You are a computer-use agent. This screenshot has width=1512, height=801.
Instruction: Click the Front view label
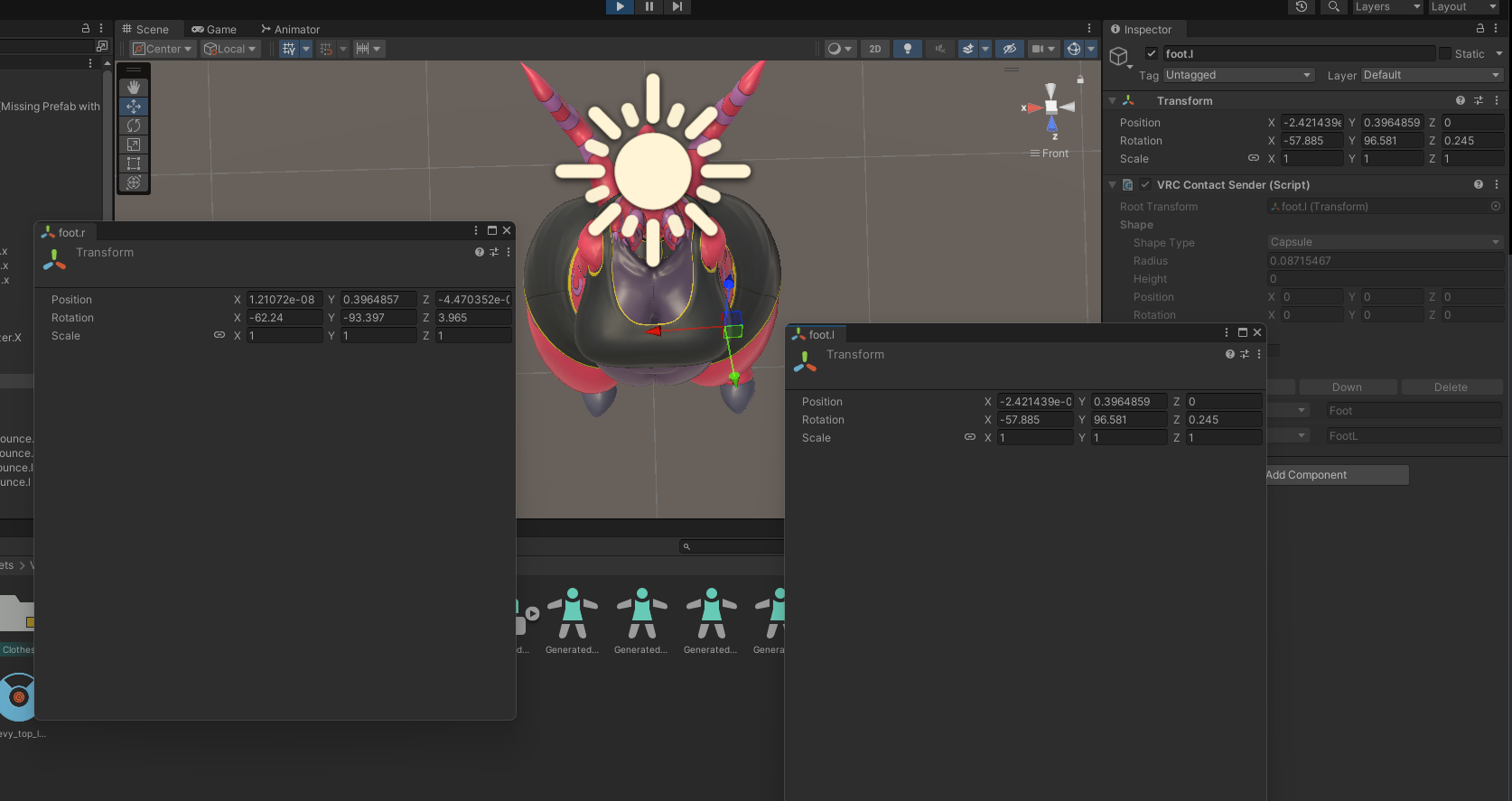1055,154
